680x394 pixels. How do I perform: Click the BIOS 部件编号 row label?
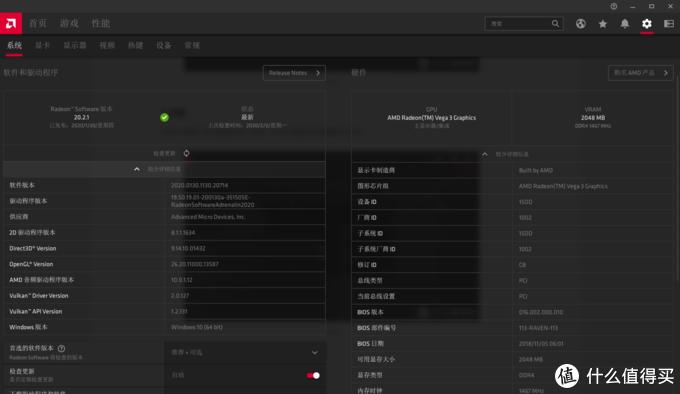(x=376, y=328)
